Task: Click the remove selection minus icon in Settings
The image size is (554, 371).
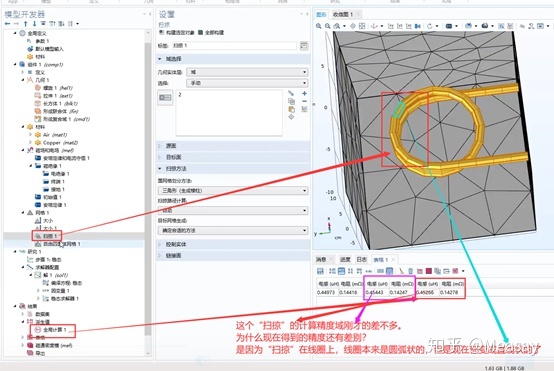Action: coord(304,101)
